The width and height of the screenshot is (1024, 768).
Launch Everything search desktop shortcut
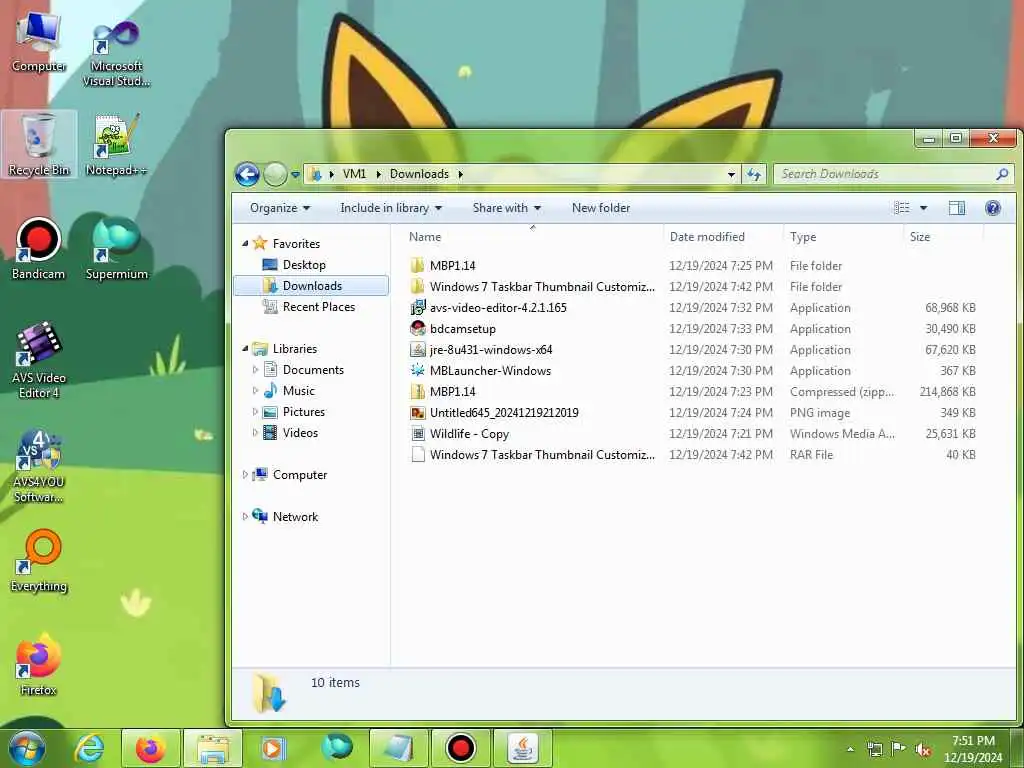click(39, 560)
